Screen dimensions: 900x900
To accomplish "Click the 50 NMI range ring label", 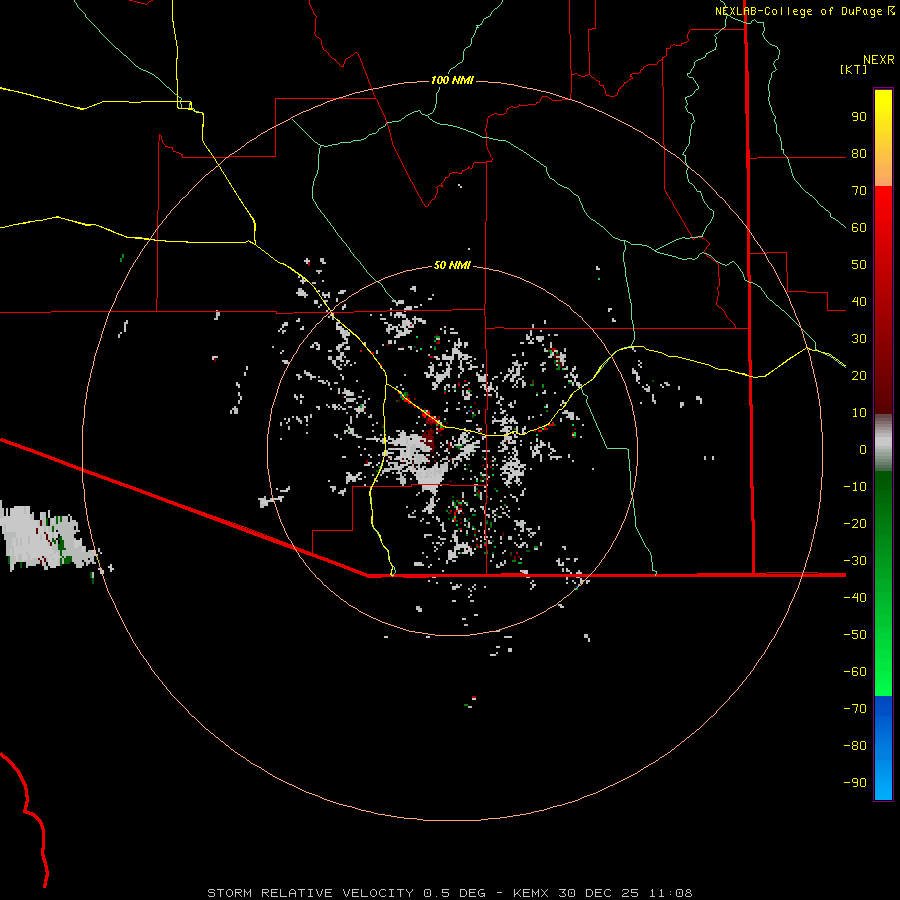I will pyautogui.click(x=452, y=265).
